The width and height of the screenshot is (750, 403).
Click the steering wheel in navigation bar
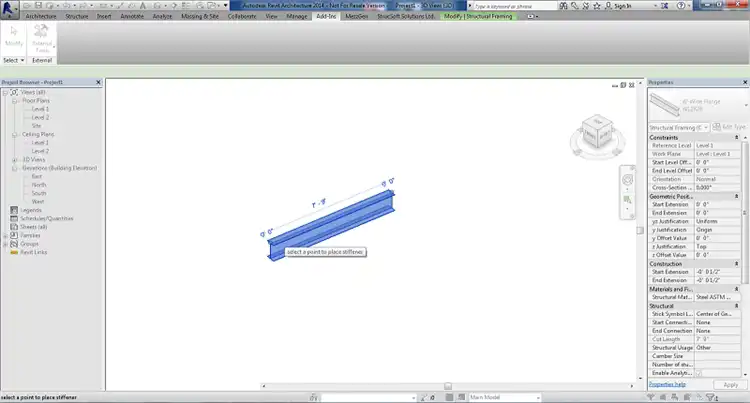tap(628, 180)
